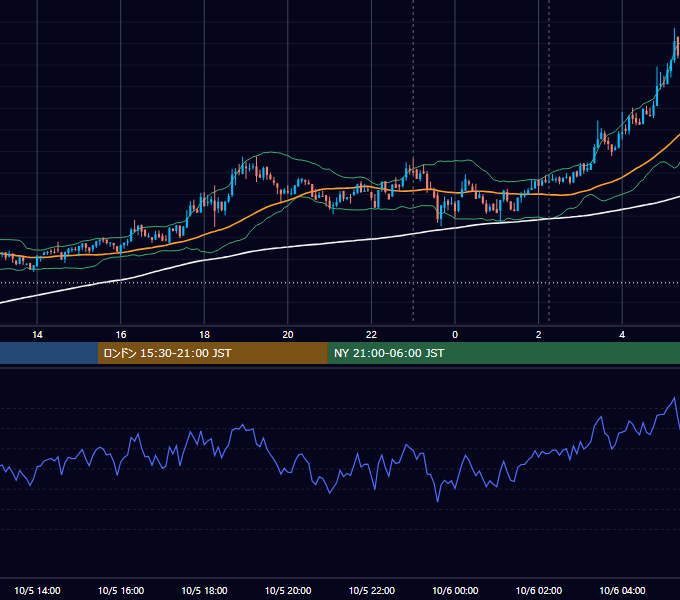
Task: Click the 10/5 22:00 time label
Action: coord(372,590)
